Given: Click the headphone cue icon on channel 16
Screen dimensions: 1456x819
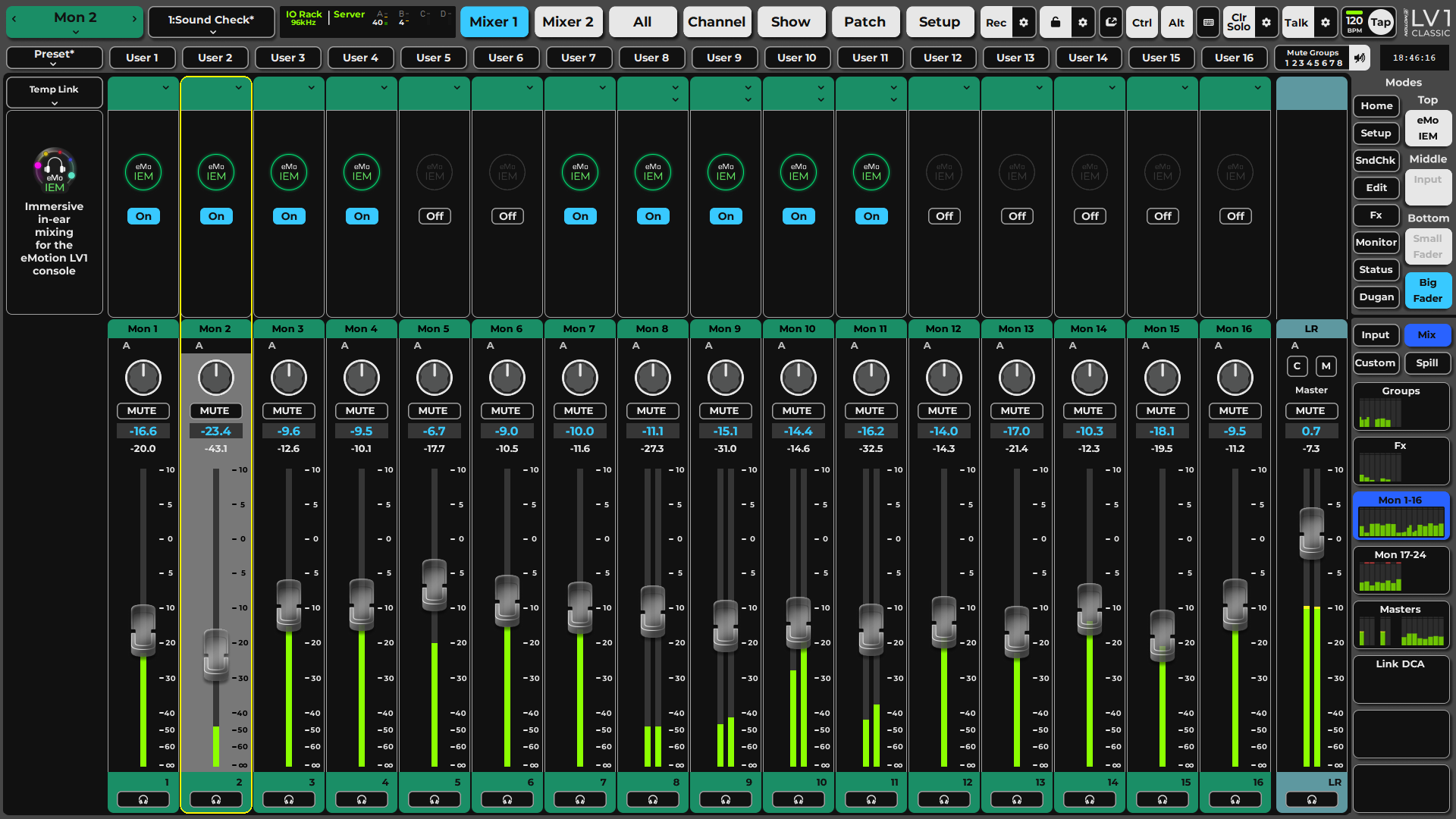Looking at the screenshot, I should [x=1235, y=799].
